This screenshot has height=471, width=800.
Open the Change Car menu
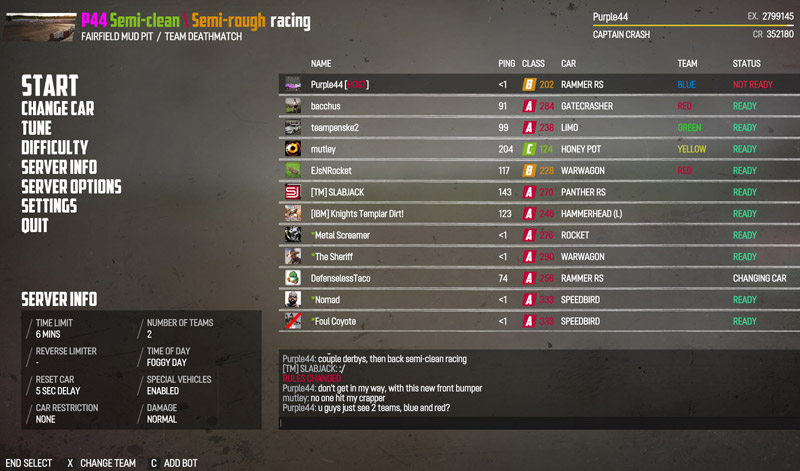pyautogui.click(x=58, y=108)
